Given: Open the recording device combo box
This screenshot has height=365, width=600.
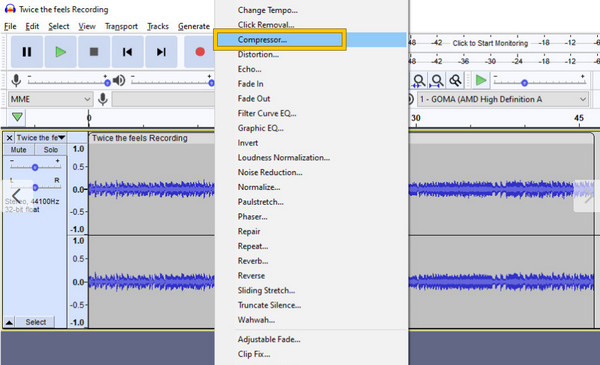Looking at the screenshot, I should 163,99.
